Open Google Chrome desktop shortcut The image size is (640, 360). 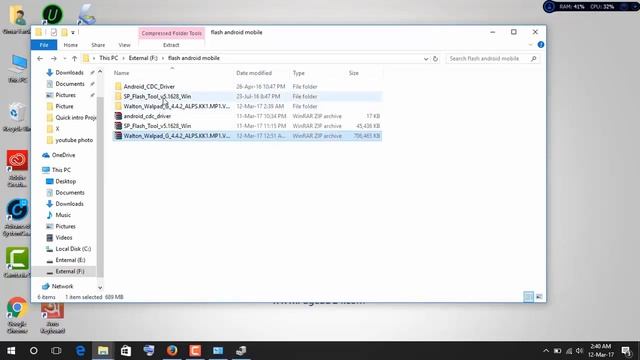tap(17, 316)
